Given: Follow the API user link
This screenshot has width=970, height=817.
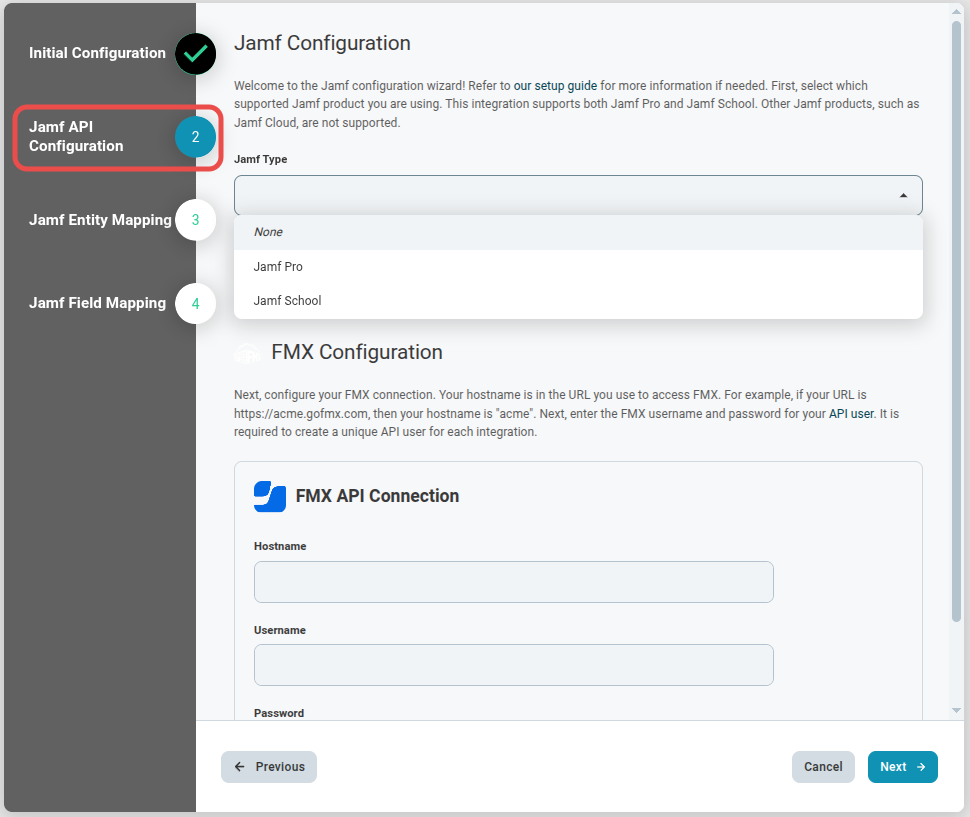Looking at the screenshot, I should (x=851, y=413).
